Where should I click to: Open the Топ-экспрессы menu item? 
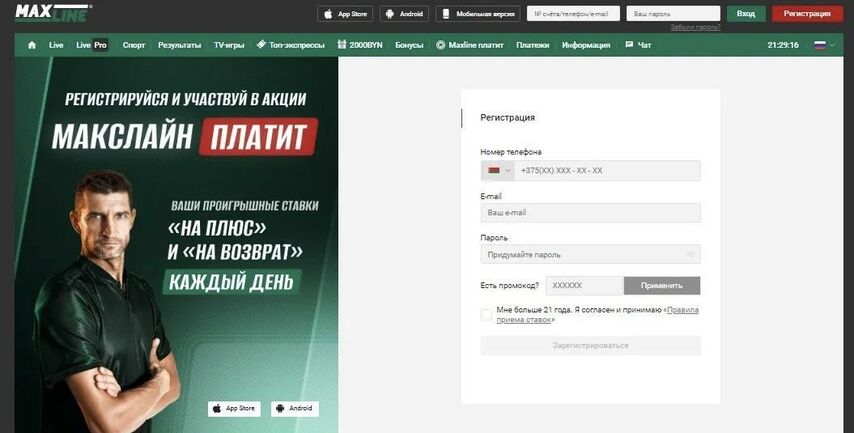pyautogui.click(x=290, y=45)
